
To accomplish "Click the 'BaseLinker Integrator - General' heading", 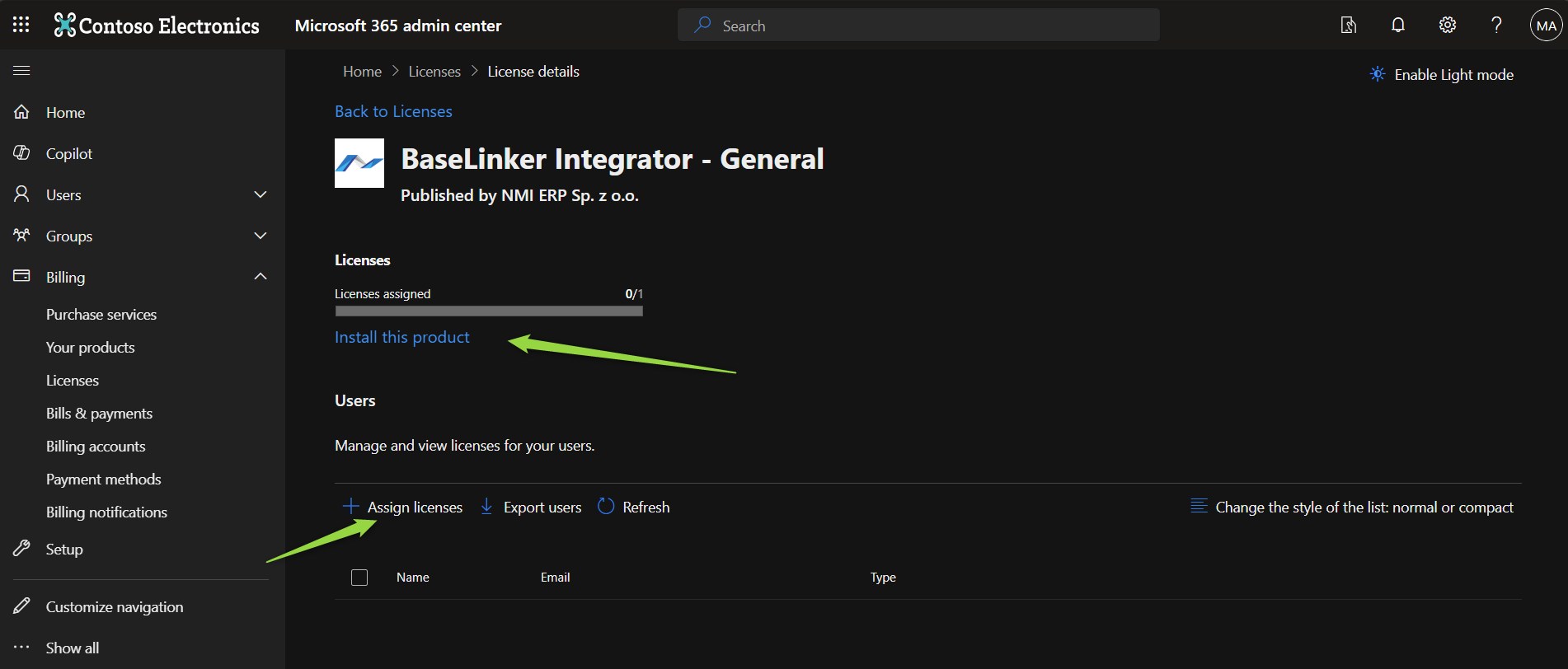I will (x=613, y=159).
